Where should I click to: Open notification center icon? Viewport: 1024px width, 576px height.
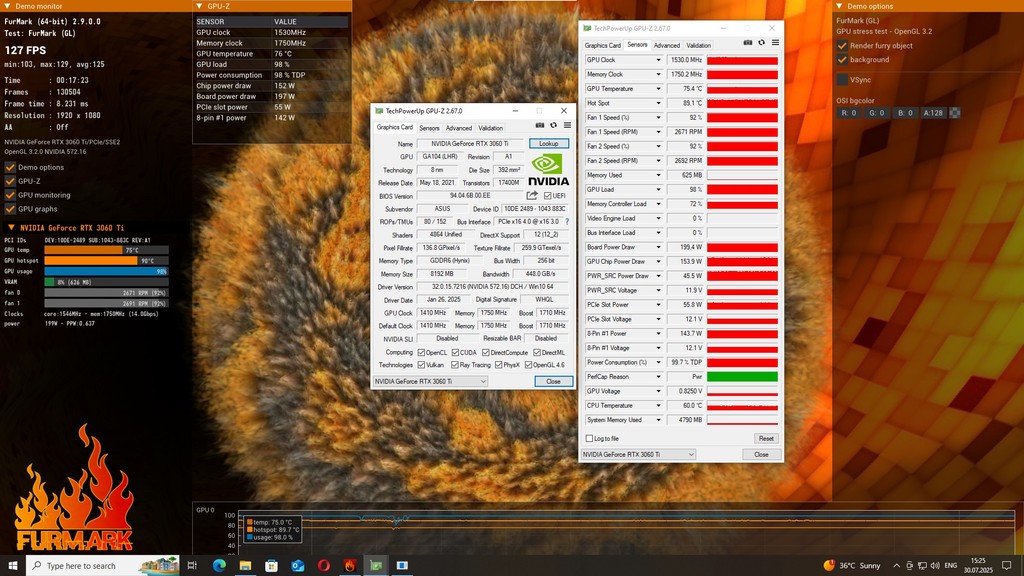tap(1007, 566)
